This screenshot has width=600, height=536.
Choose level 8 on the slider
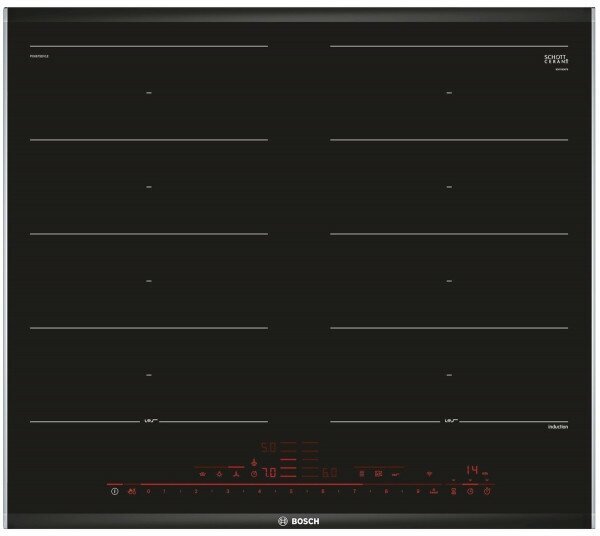coord(386,491)
